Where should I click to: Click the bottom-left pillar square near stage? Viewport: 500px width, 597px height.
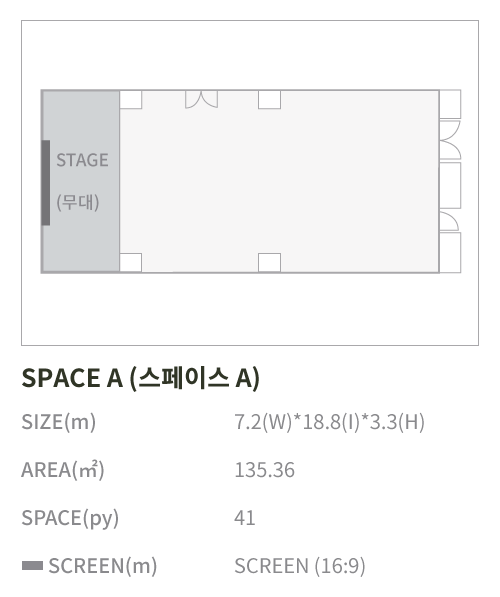131,262
